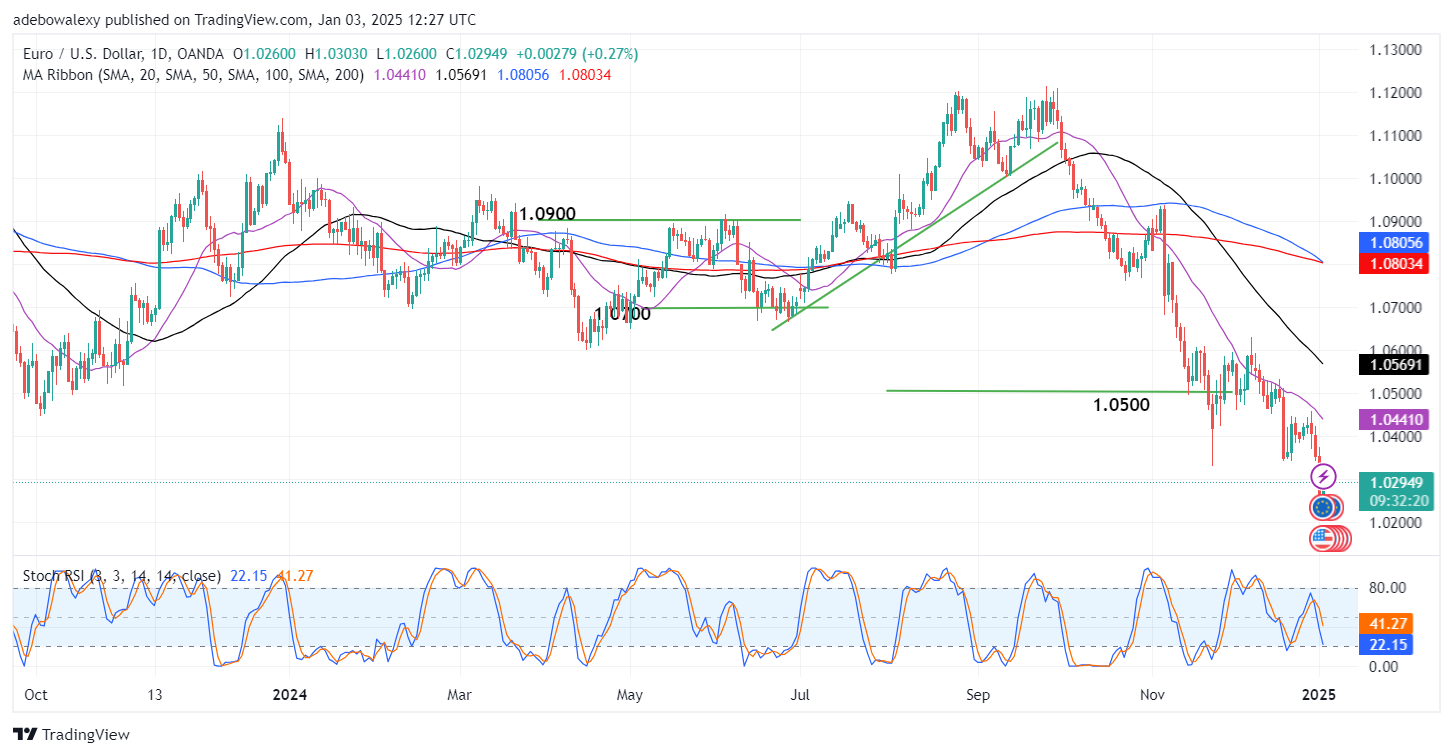
Task: Click the Sep label on the time axis
Action: pyautogui.click(x=980, y=694)
